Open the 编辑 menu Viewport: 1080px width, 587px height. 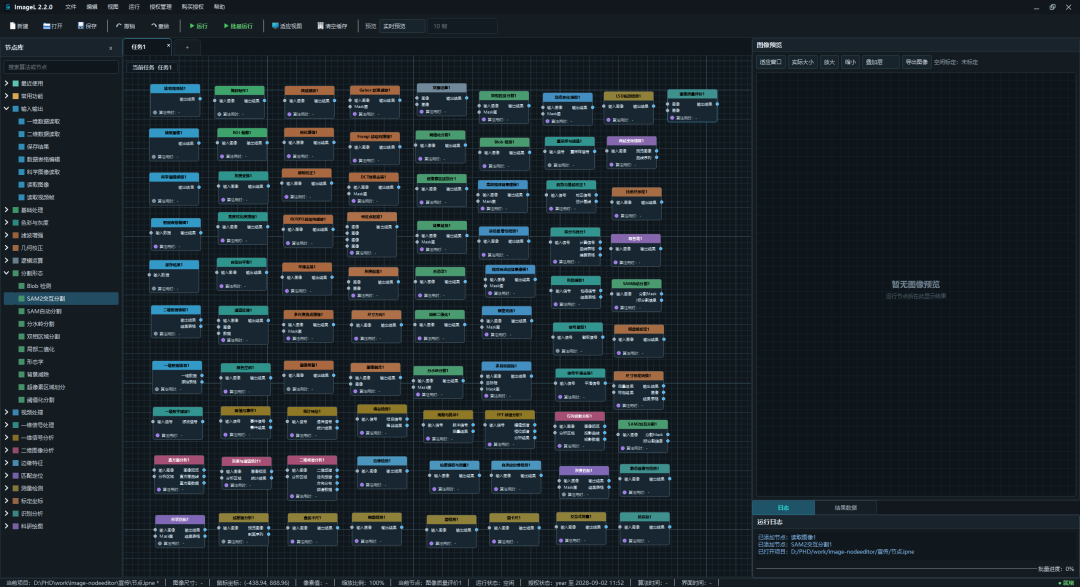92,7
